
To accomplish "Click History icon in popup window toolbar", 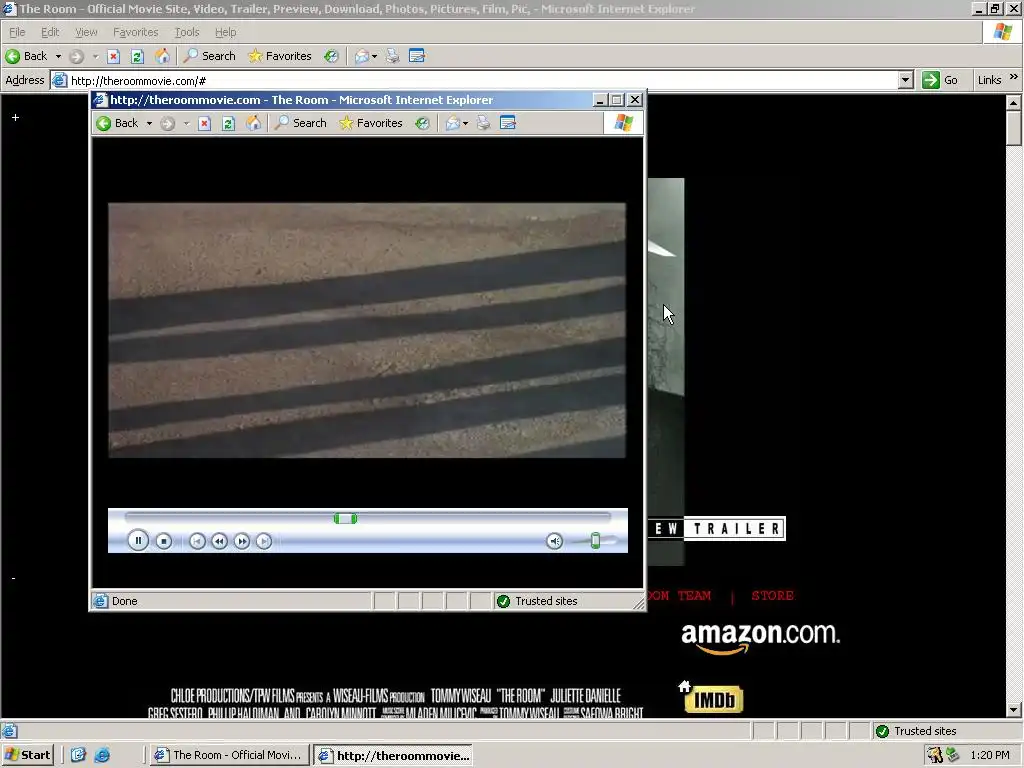I will click(423, 123).
